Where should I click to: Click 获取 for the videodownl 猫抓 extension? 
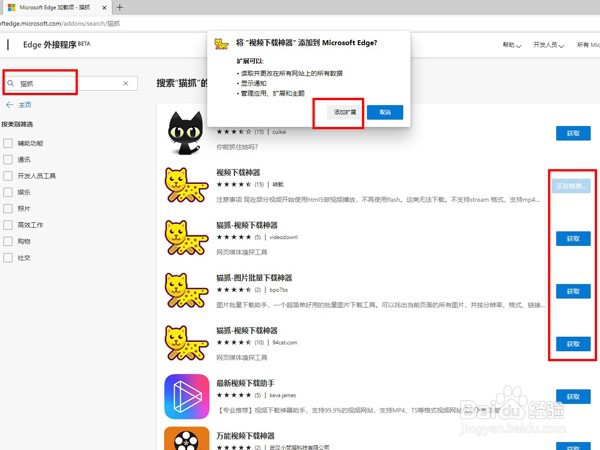[x=573, y=239]
